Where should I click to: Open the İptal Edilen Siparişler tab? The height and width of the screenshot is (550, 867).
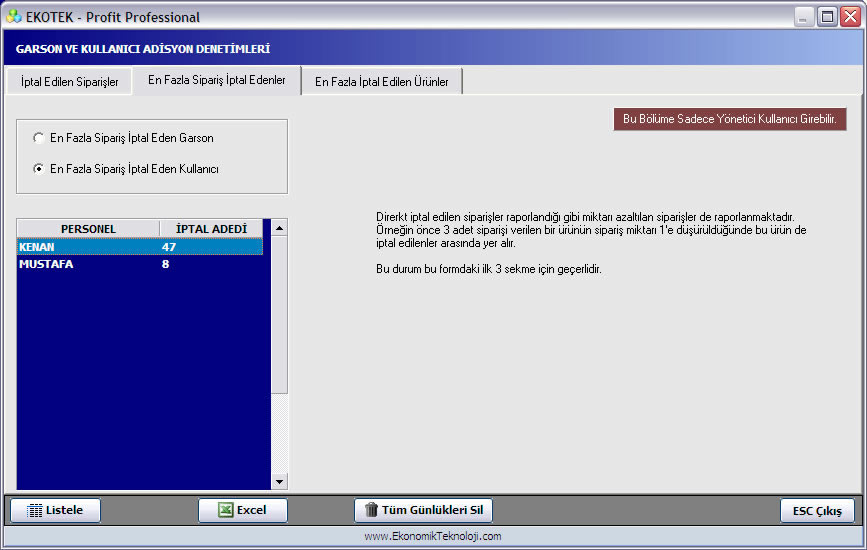(69, 82)
